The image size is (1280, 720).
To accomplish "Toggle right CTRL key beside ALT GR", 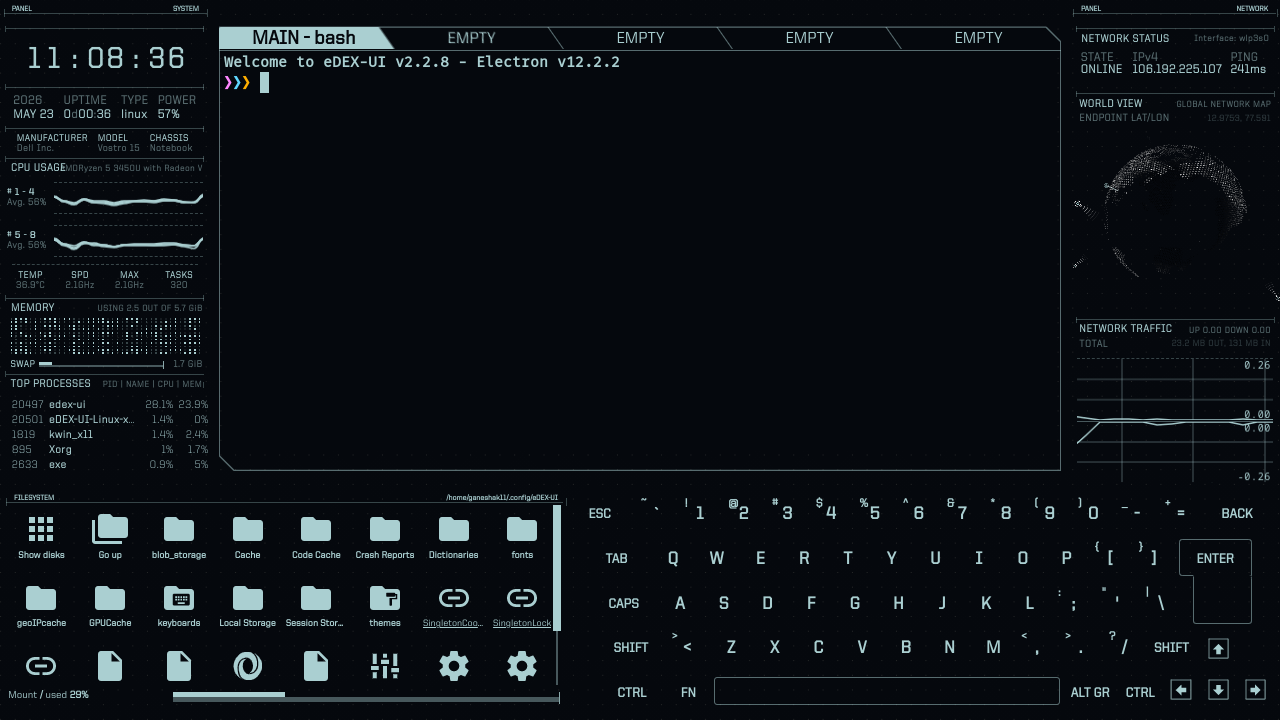I will 1140,692.
